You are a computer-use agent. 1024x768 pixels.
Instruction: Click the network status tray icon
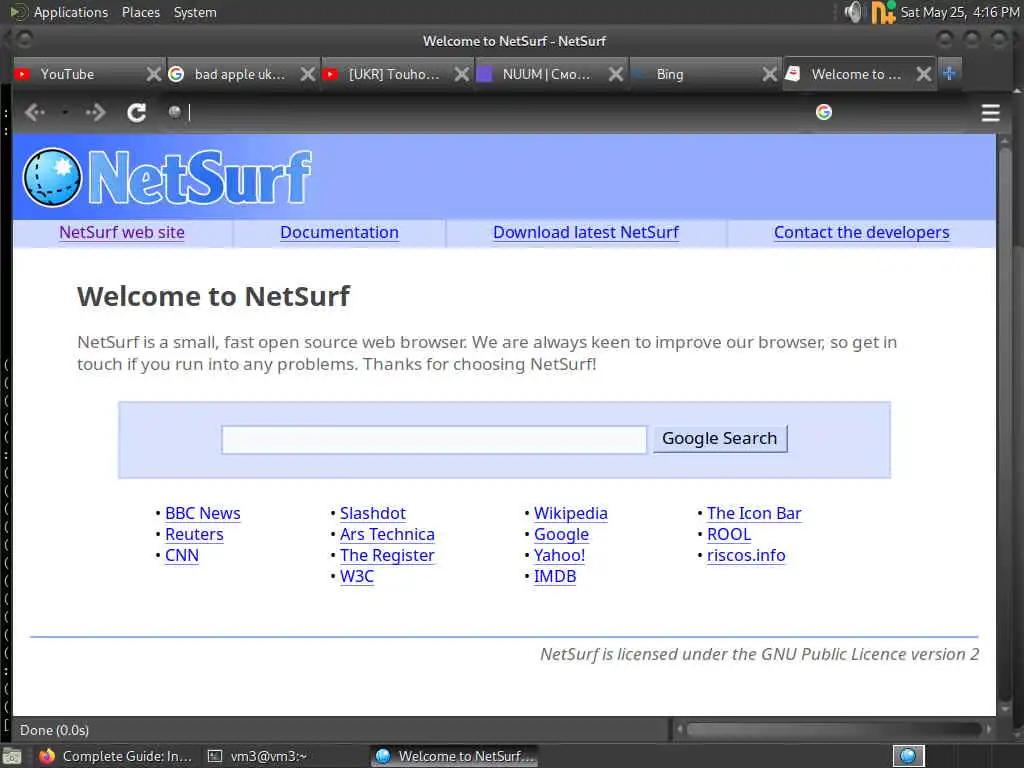tap(883, 12)
